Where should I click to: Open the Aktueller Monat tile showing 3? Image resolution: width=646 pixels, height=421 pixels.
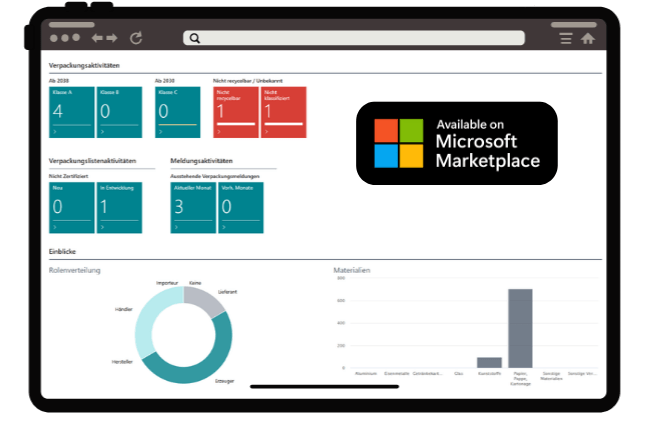(193, 208)
